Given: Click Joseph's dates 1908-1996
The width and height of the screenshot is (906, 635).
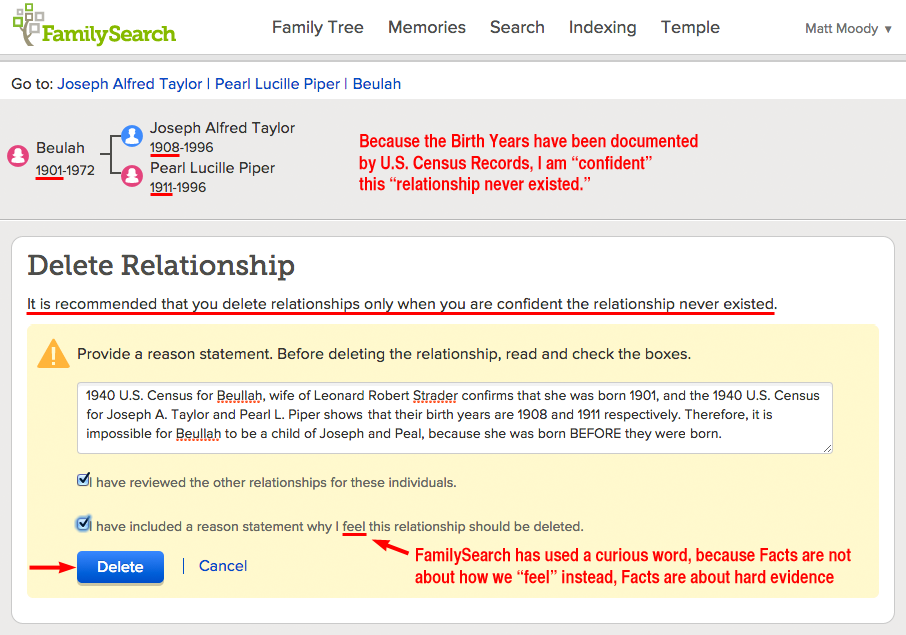Looking at the screenshot, I should (181, 147).
